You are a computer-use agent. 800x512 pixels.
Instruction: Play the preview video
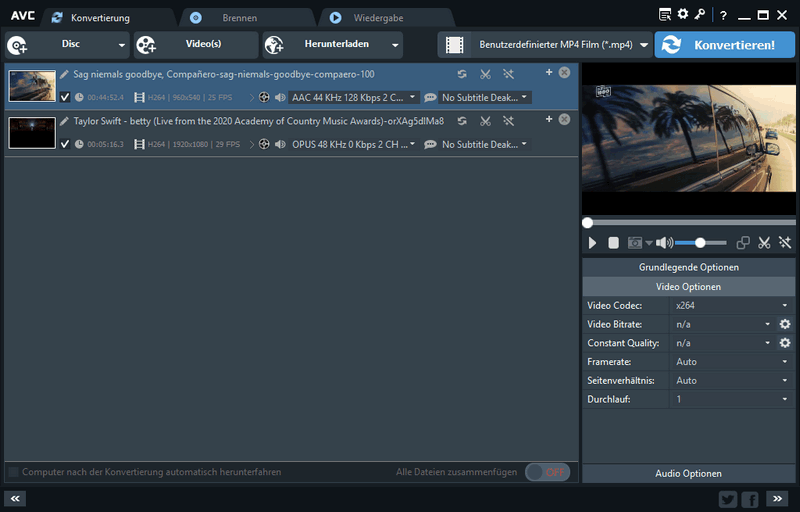point(592,243)
